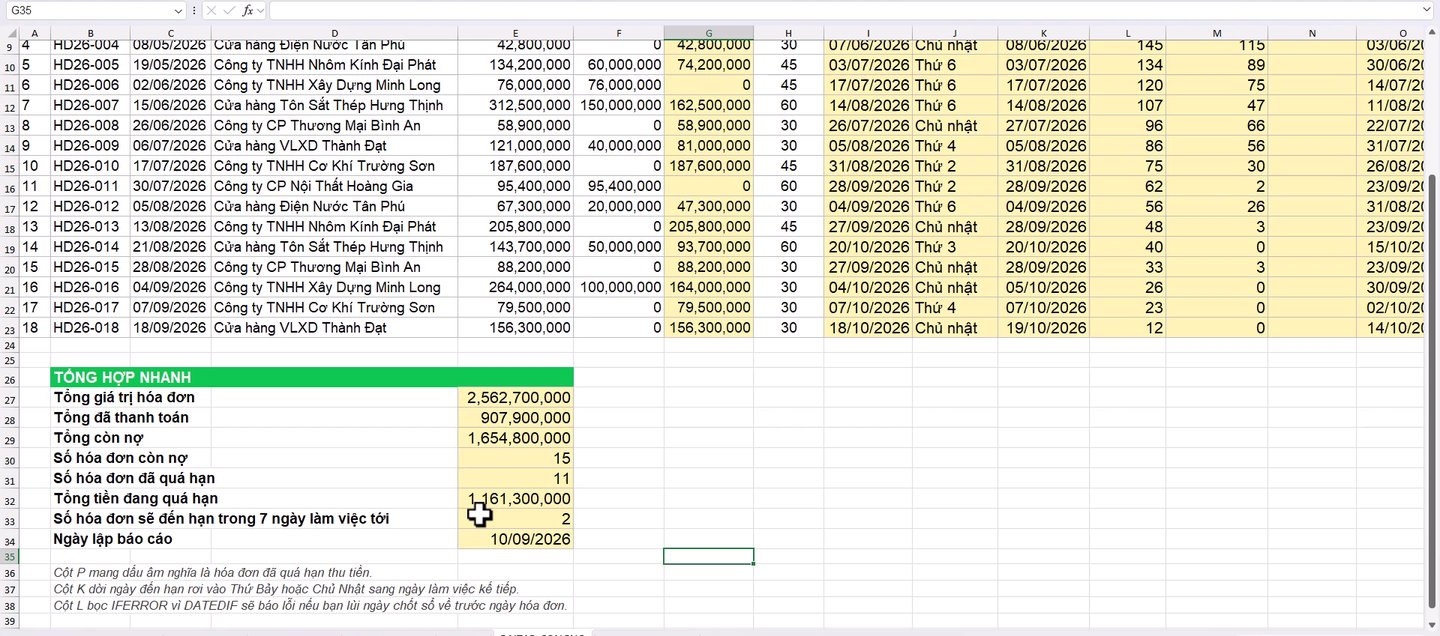Click the Insert Function fx icon
This screenshot has height=636, width=1440.
click(248, 10)
